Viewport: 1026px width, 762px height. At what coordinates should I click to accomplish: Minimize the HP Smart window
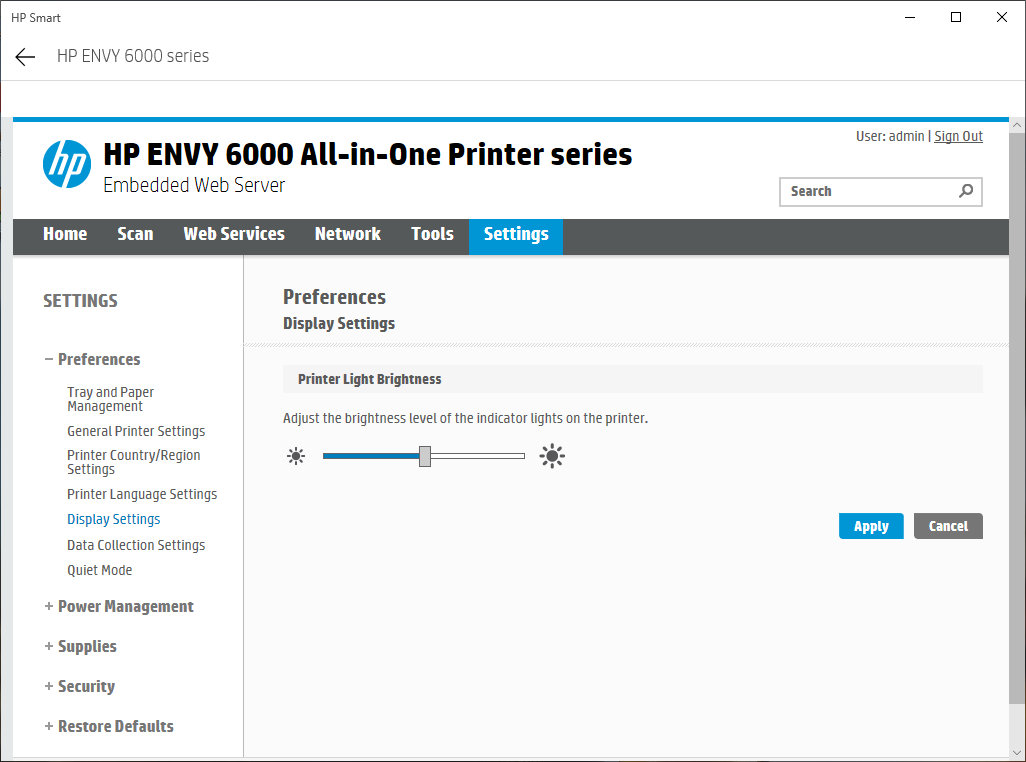click(x=910, y=17)
